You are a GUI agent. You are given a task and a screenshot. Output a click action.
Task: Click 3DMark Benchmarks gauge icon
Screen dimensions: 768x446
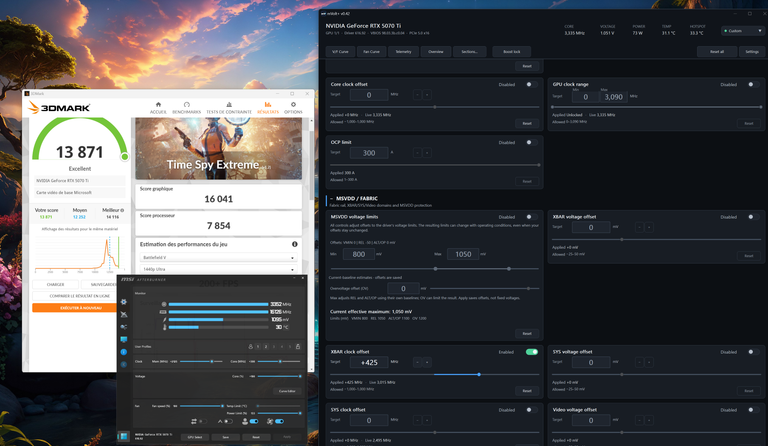pyautogui.click(x=187, y=104)
